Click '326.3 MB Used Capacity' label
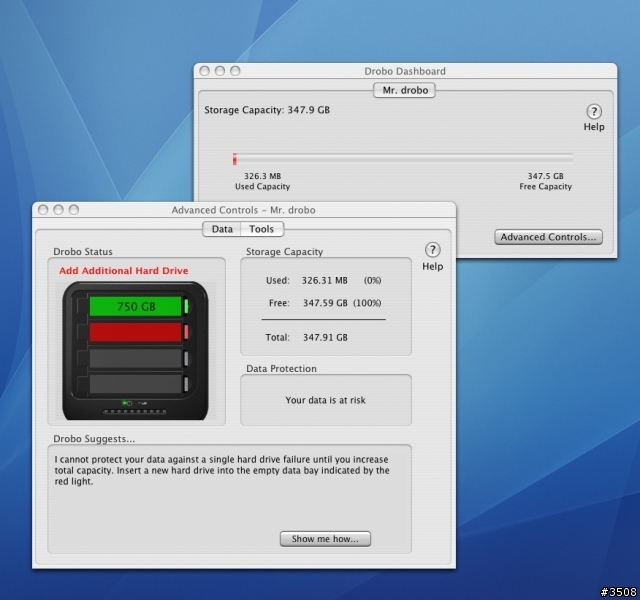 click(262, 181)
